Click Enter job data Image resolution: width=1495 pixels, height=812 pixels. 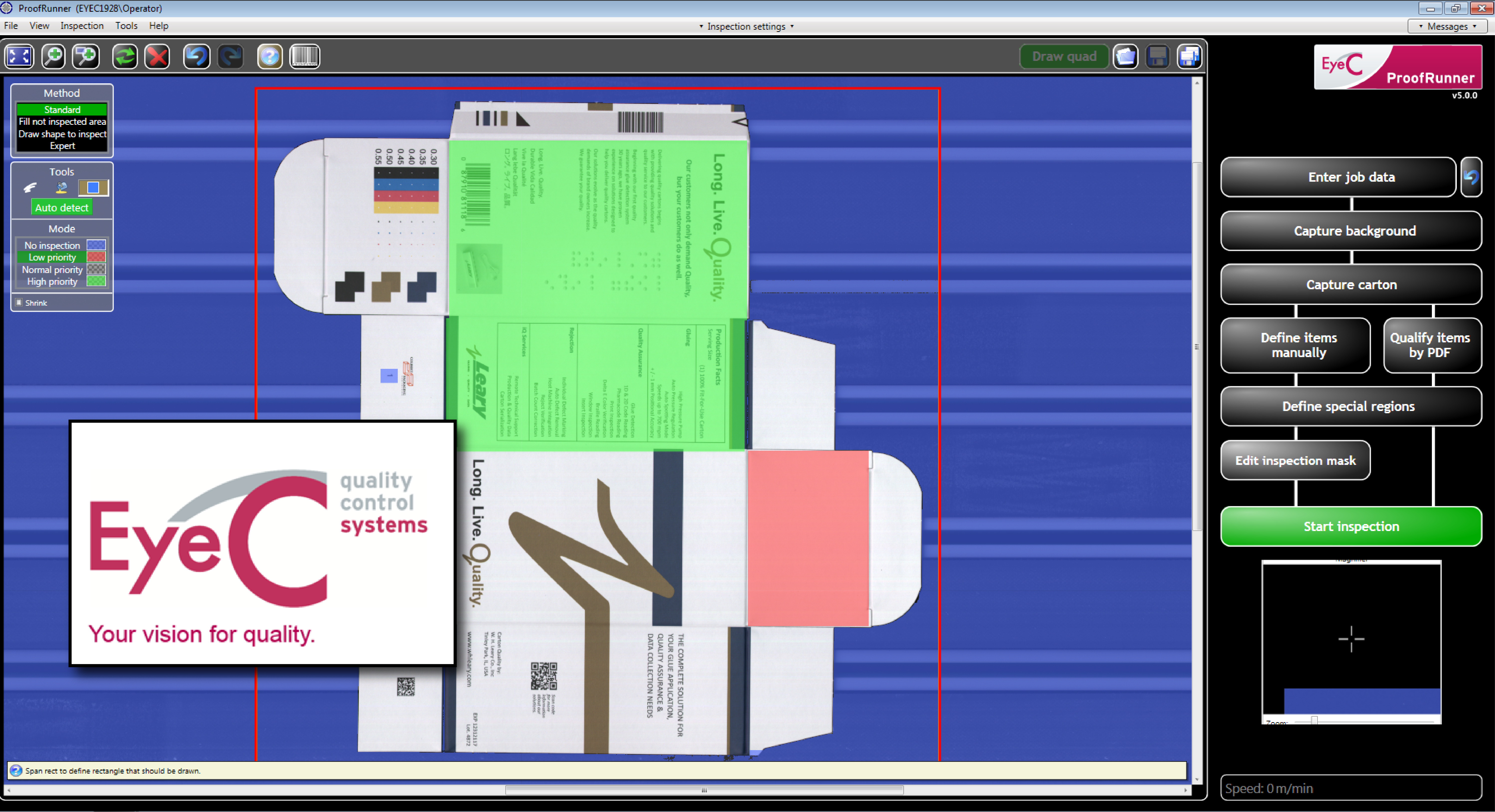[x=1338, y=177]
